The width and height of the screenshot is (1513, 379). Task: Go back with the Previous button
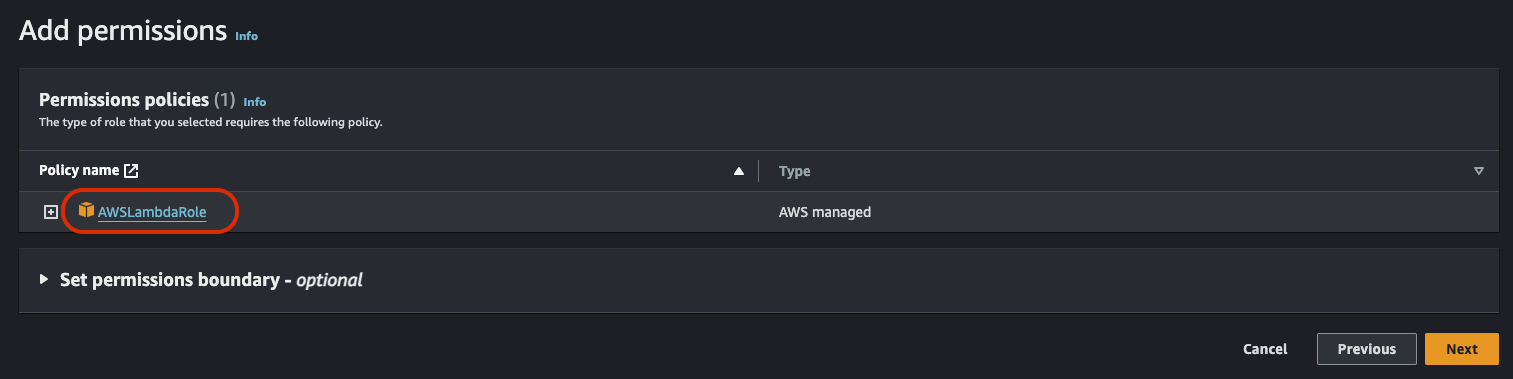pos(1366,349)
